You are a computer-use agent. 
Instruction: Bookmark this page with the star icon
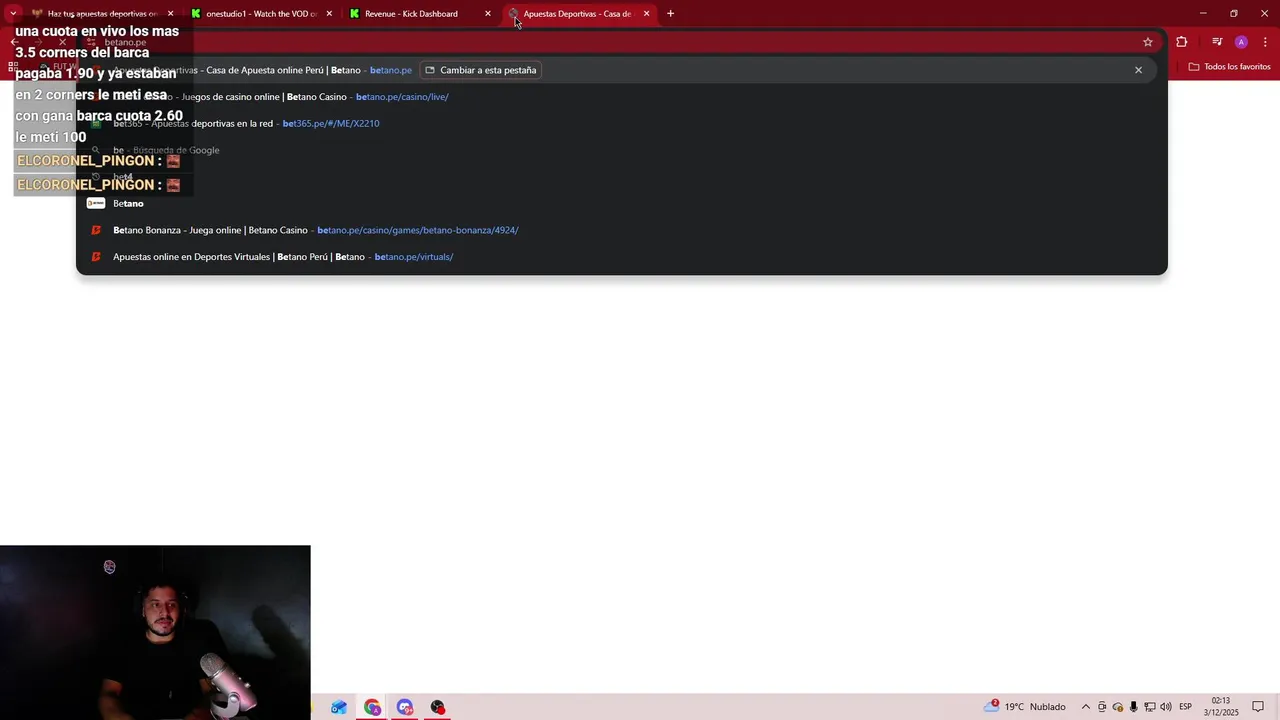click(1148, 42)
